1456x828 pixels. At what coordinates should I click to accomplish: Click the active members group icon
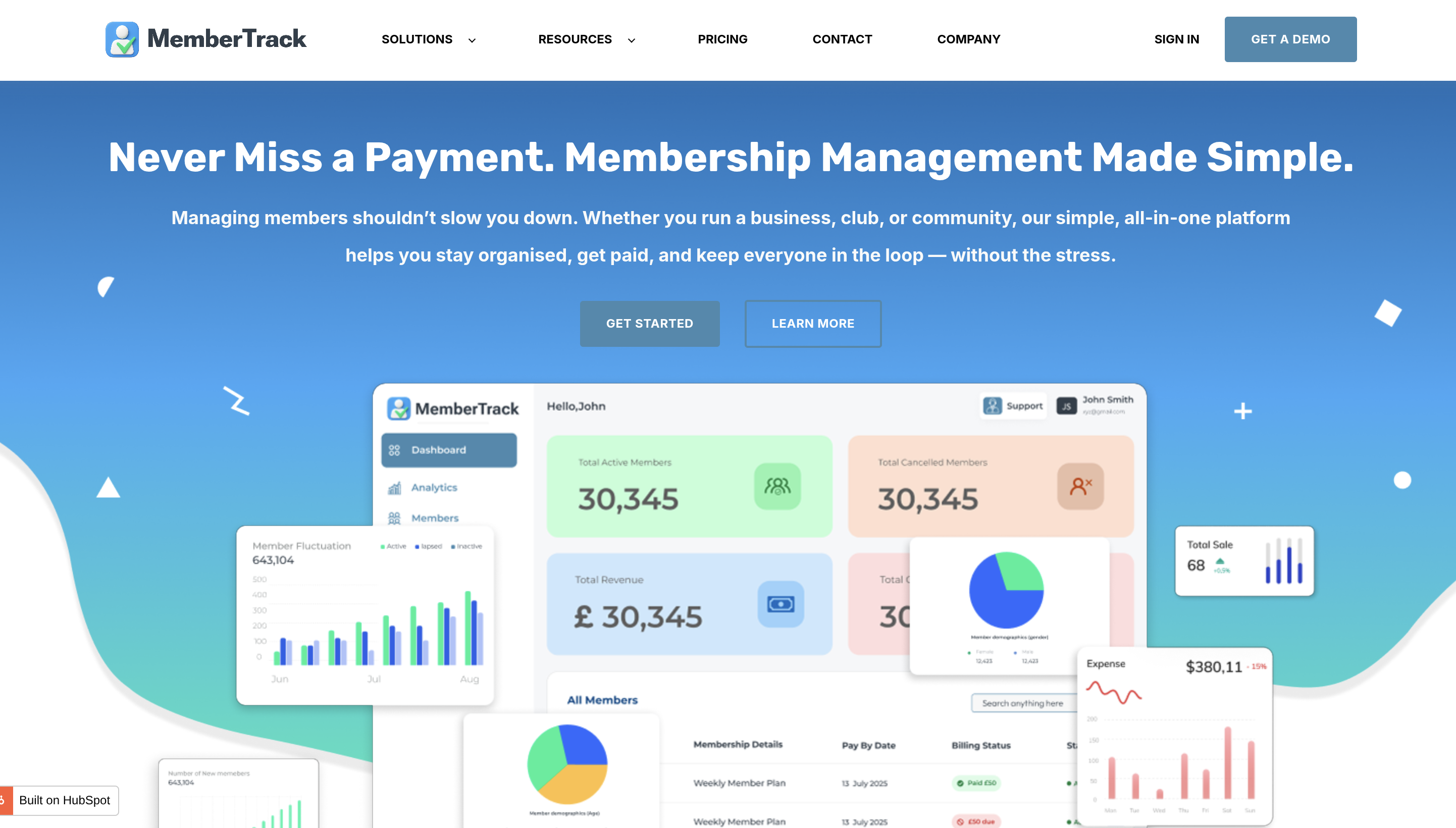pyautogui.click(x=777, y=486)
